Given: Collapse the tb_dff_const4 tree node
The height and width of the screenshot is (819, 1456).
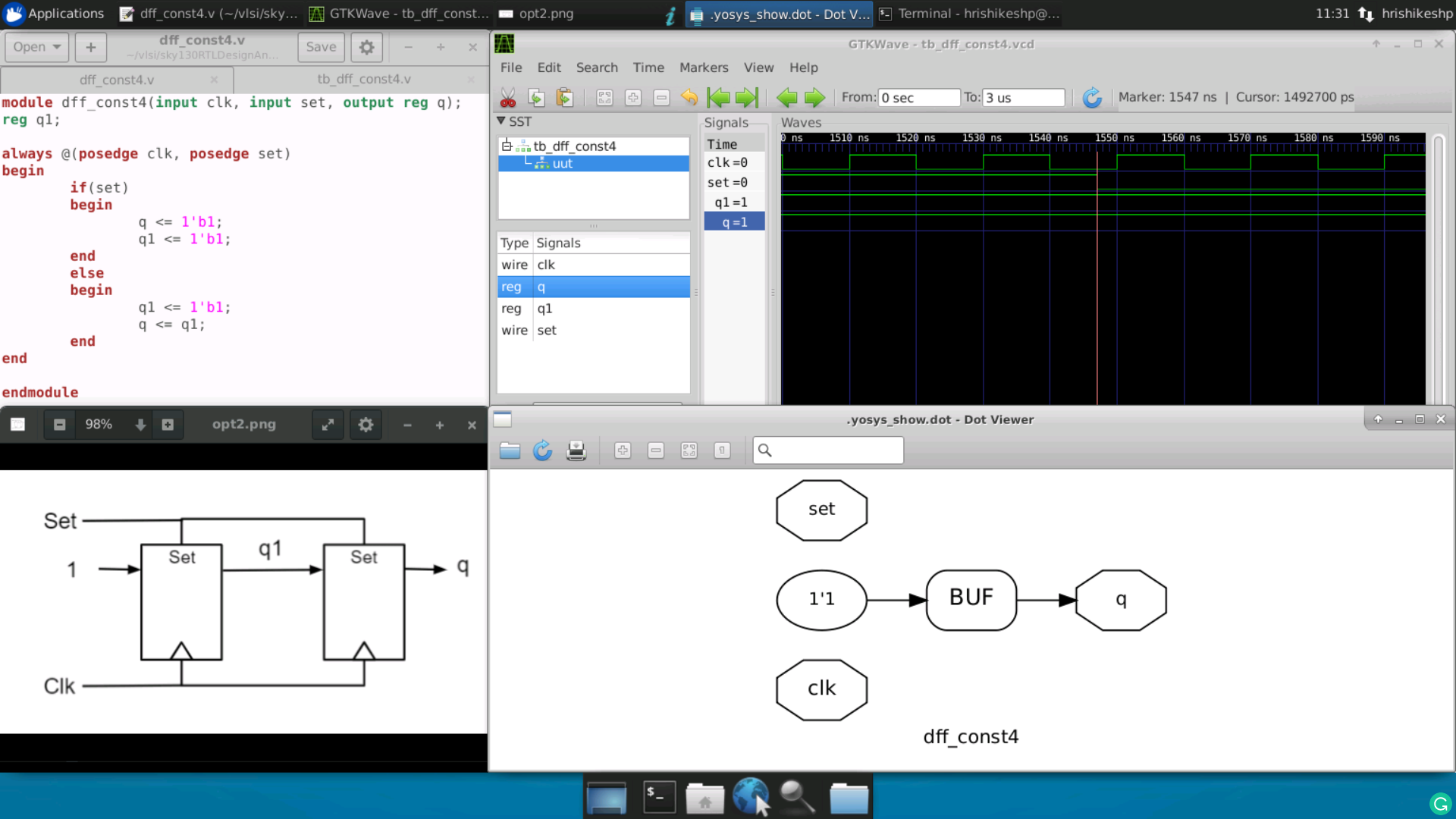Looking at the screenshot, I should pyautogui.click(x=507, y=146).
